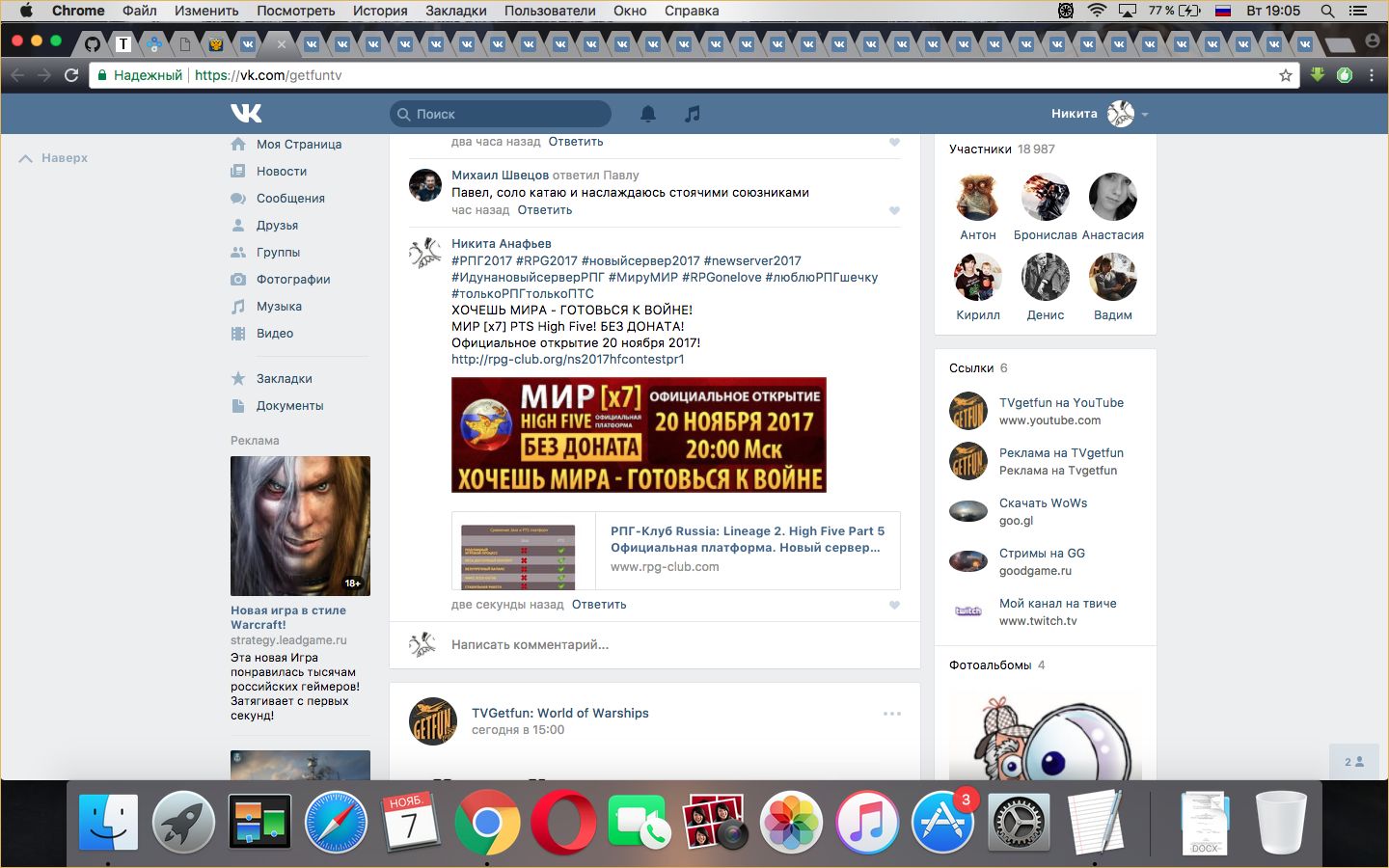Open Launchpad from the Dock
The height and width of the screenshot is (868, 1389).
click(183, 823)
